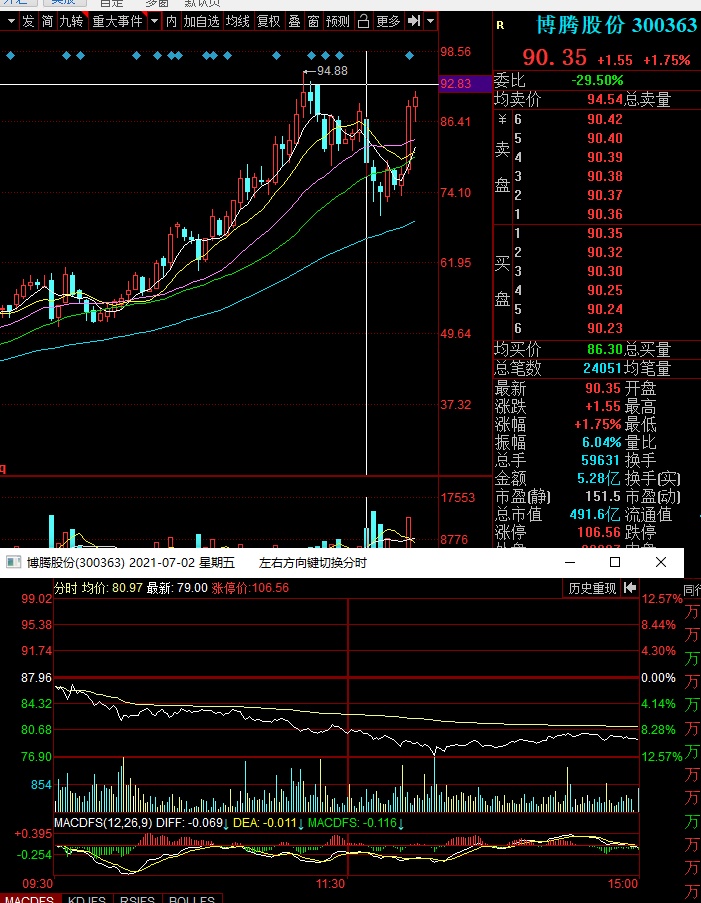Screen dimensions: 701x903
Task: Click the lock icon in toolbar
Action: click(364, 21)
